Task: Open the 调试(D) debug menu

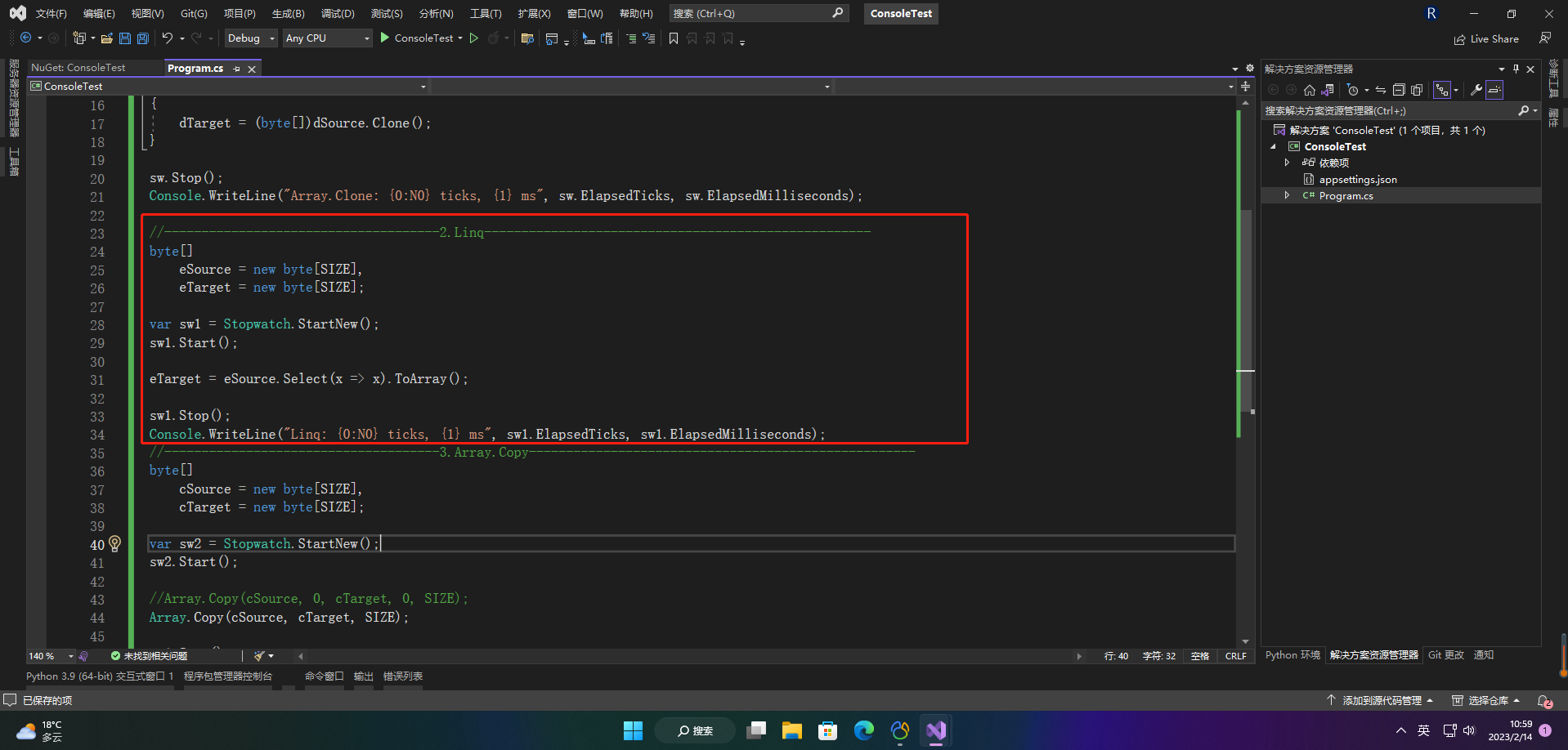Action: (x=338, y=13)
